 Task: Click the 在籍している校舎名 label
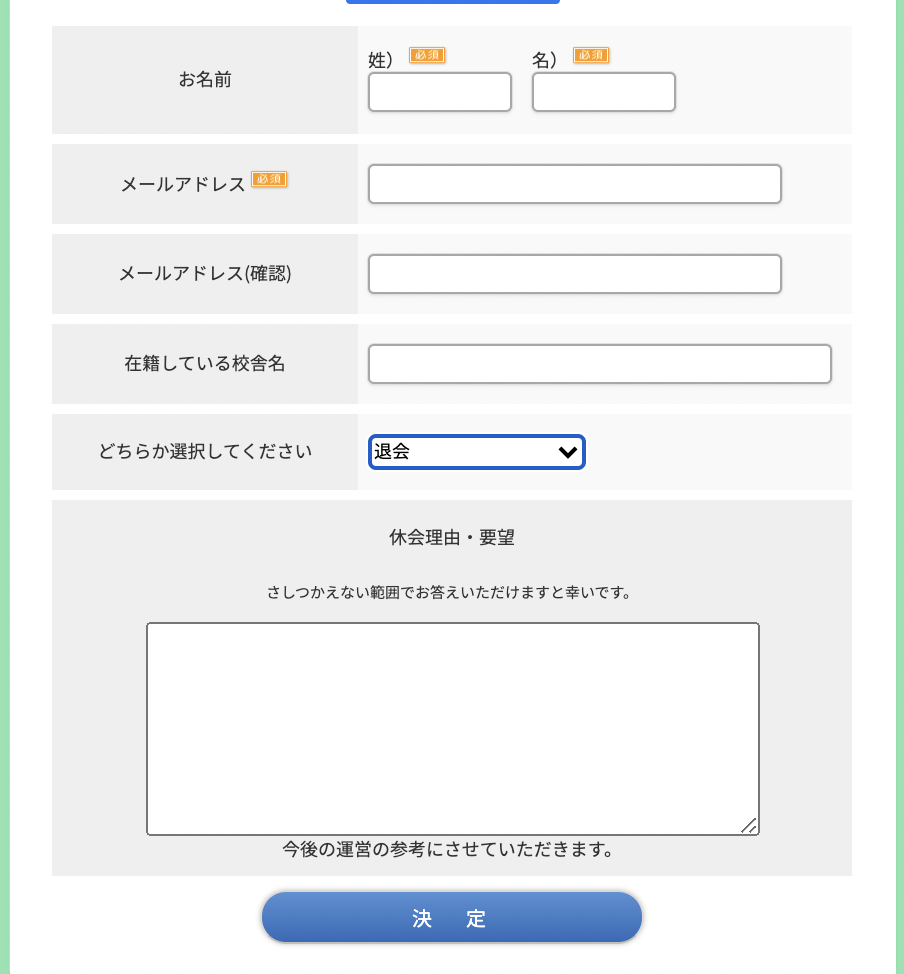tap(205, 364)
